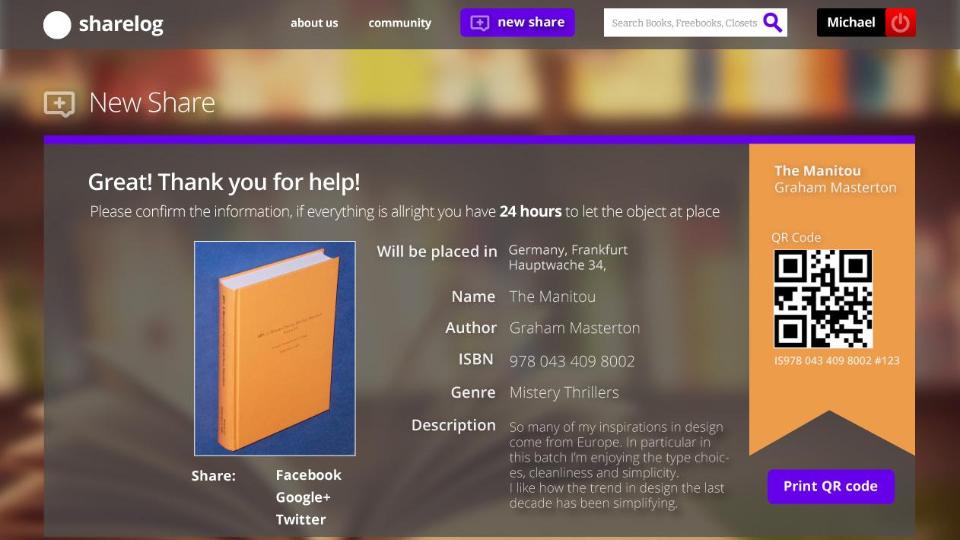Click the QR code image
960x540 pixels.
[x=823, y=299]
